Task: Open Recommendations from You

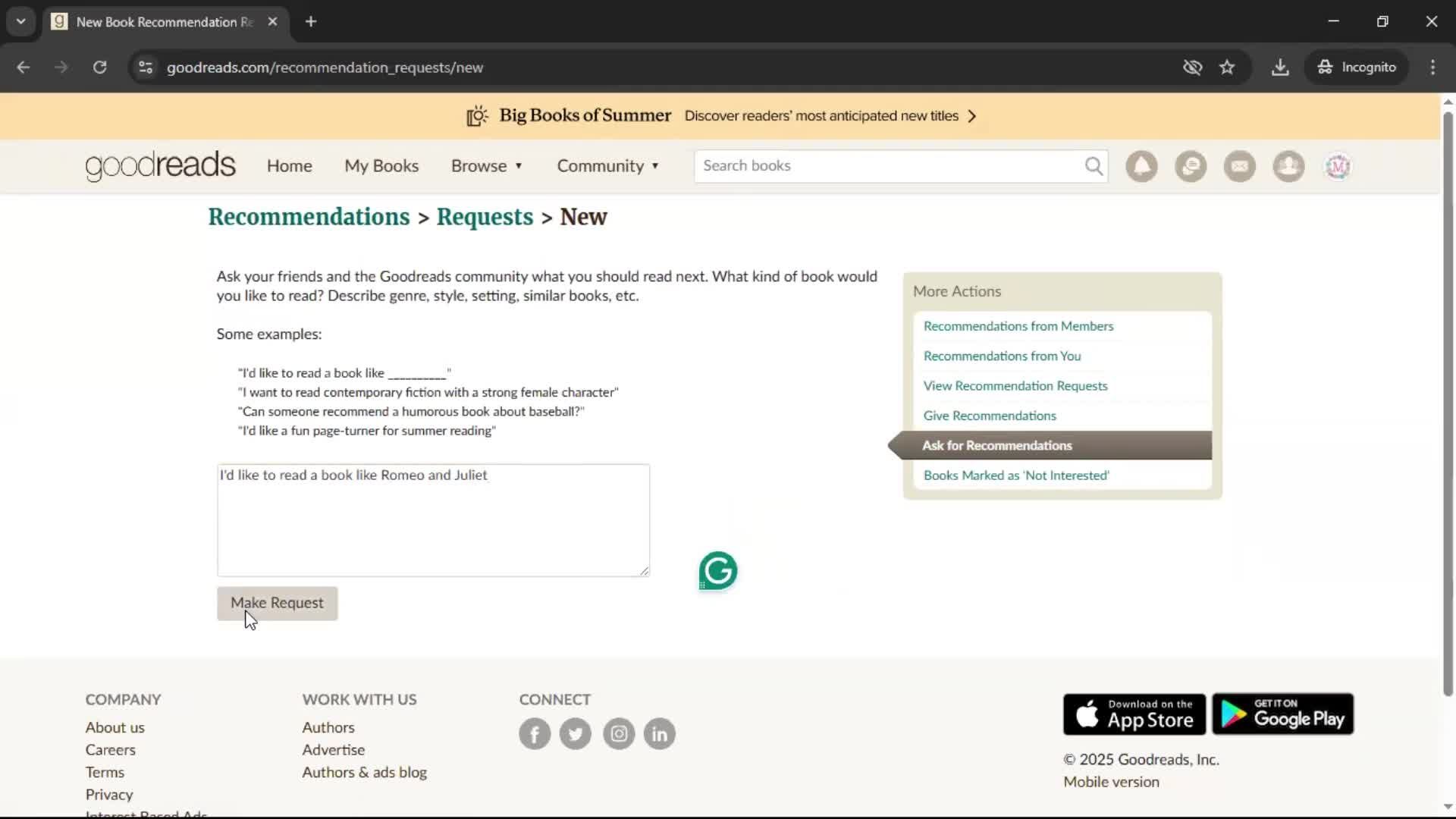Action: coord(1002,356)
